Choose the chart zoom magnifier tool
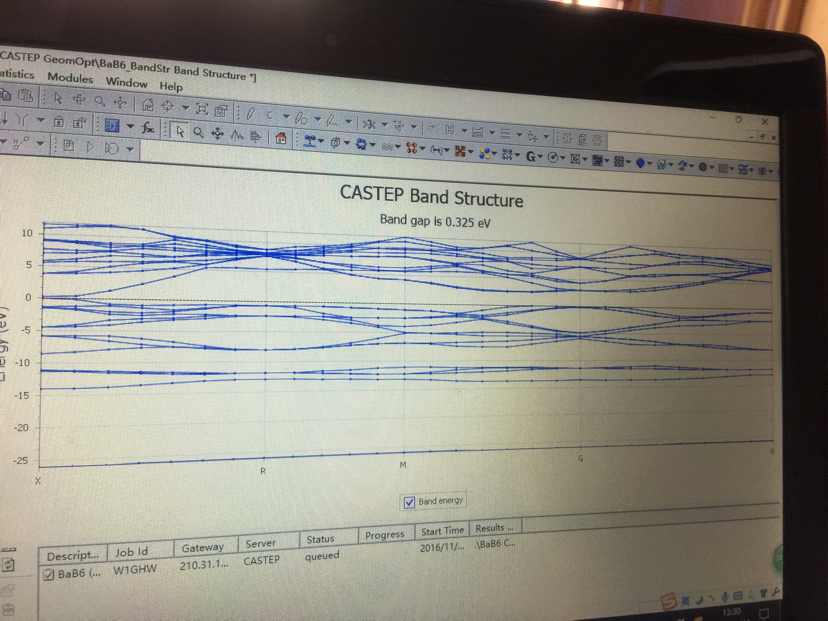The image size is (828, 621). click(199, 132)
